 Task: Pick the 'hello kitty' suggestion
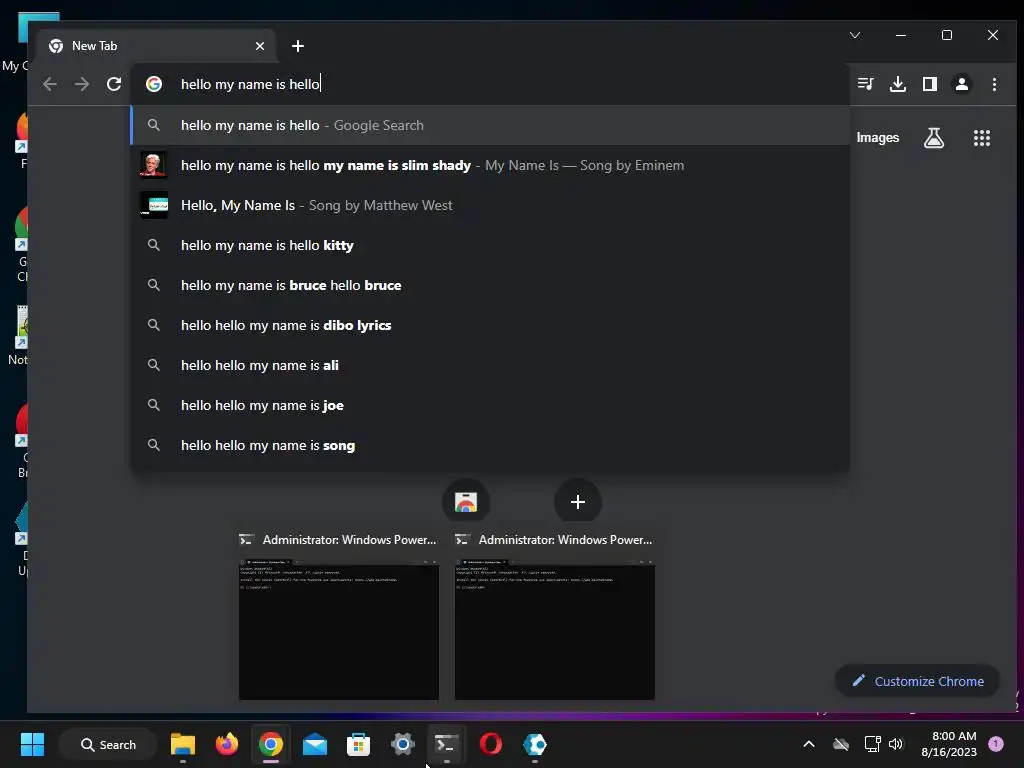coord(490,246)
